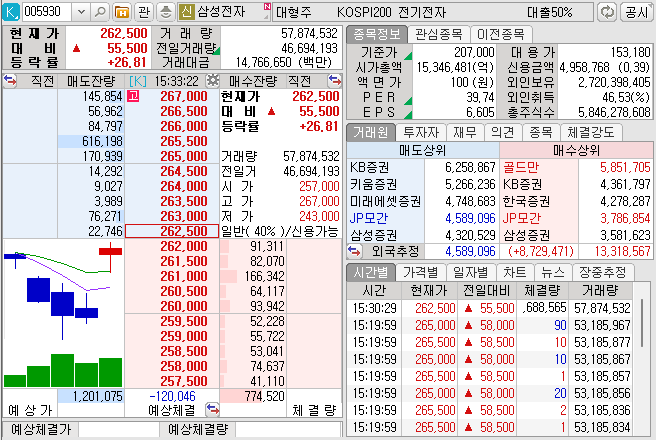The height and width of the screenshot is (440, 656).
Task: Open the 장중추정 tab
Action: 602,273
